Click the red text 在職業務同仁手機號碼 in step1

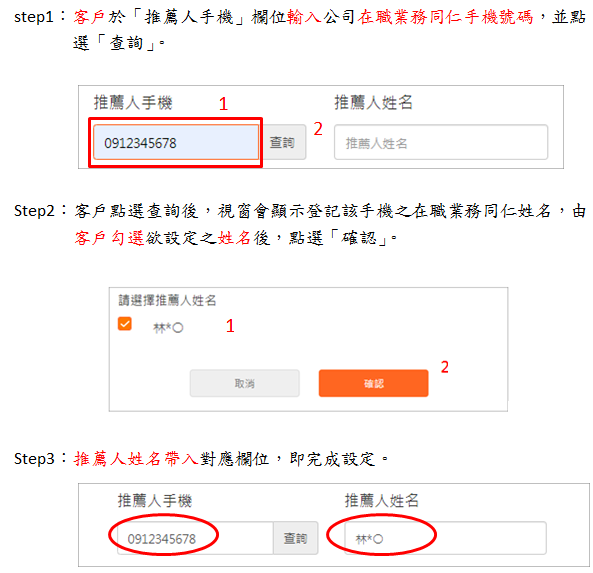446,17
